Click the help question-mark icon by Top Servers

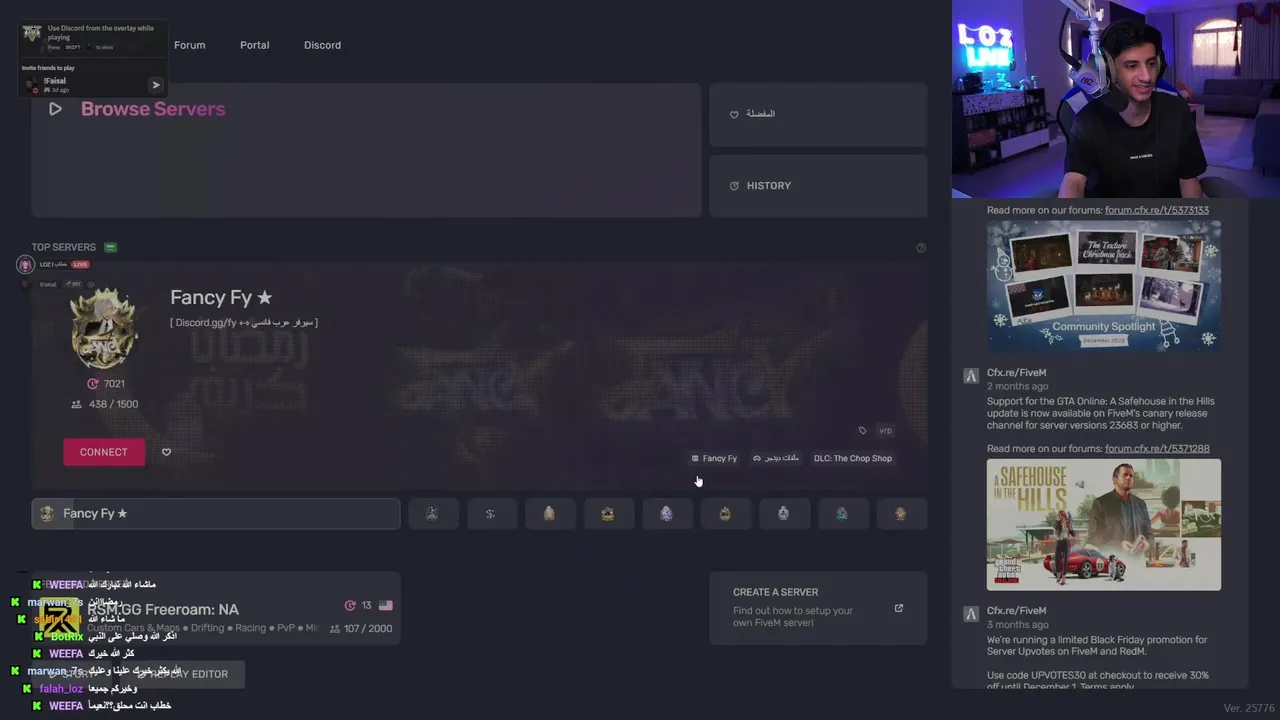[x=921, y=248]
